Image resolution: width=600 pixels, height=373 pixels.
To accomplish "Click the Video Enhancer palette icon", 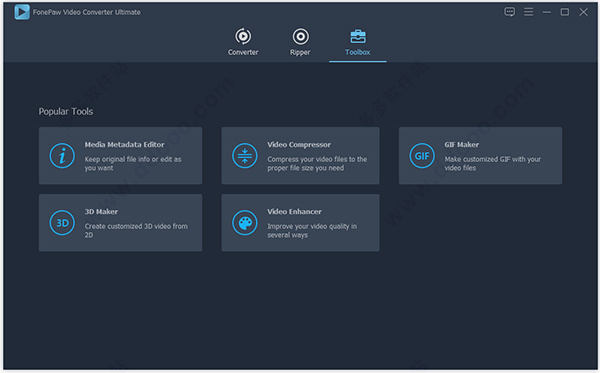I will point(245,223).
